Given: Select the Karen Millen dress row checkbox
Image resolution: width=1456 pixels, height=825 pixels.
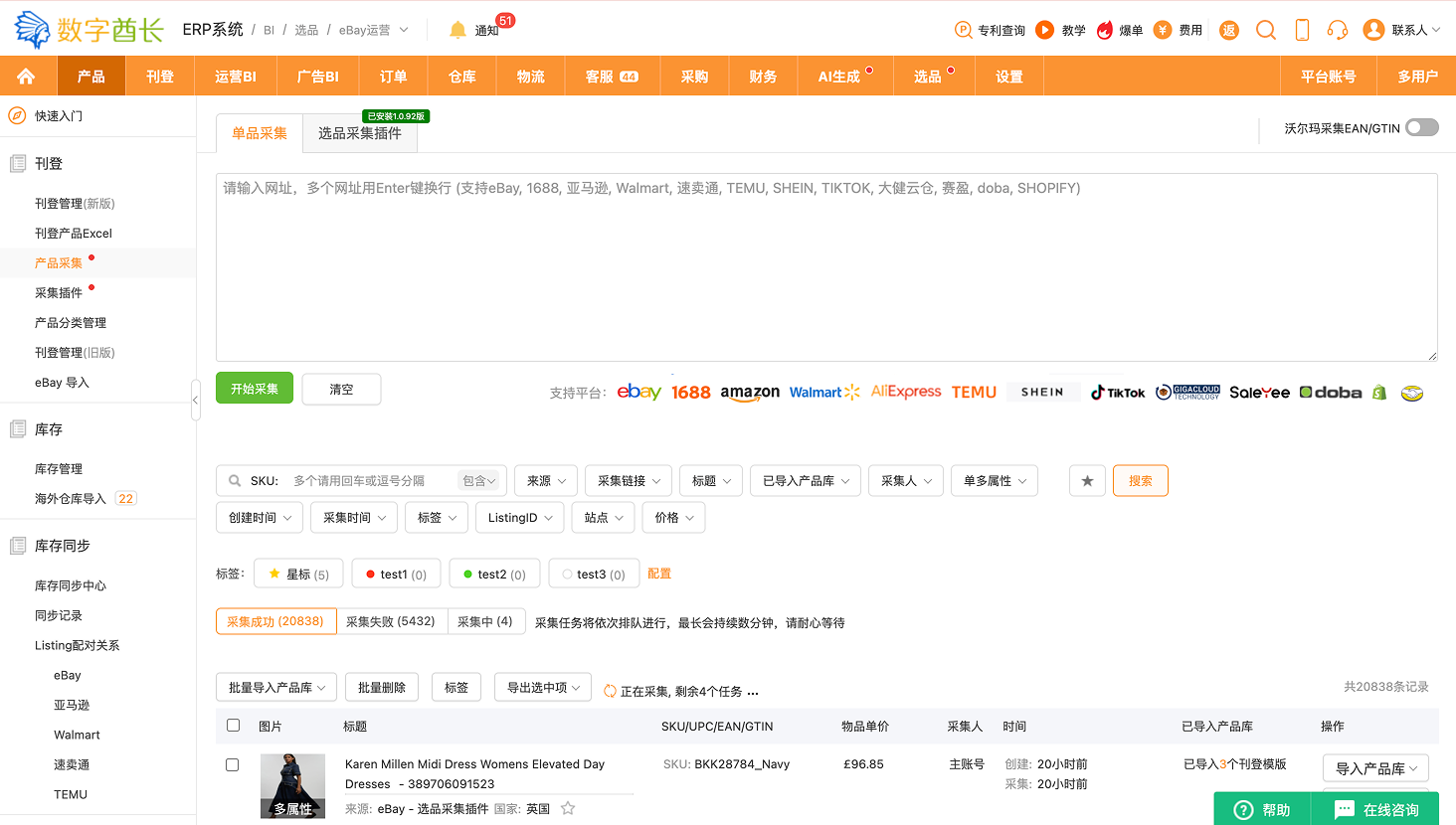Looking at the screenshot, I should pyautogui.click(x=233, y=764).
